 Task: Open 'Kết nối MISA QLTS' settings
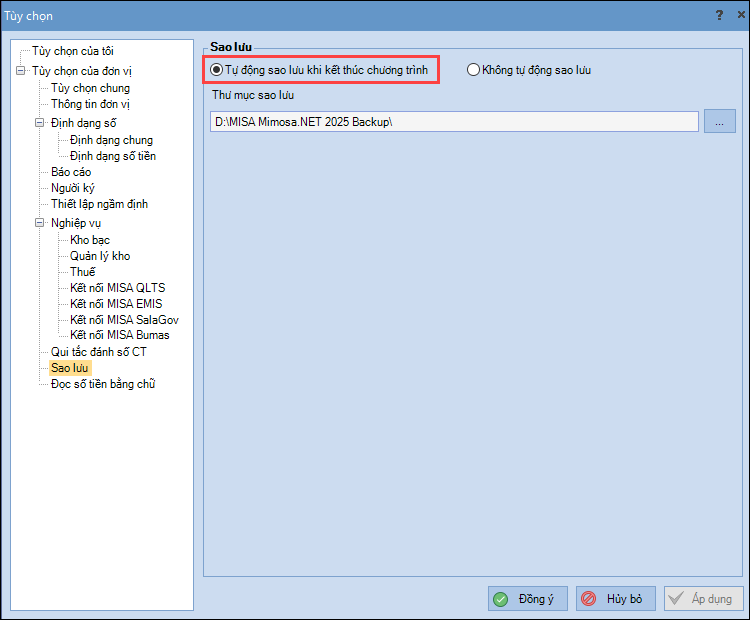point(118,288)
